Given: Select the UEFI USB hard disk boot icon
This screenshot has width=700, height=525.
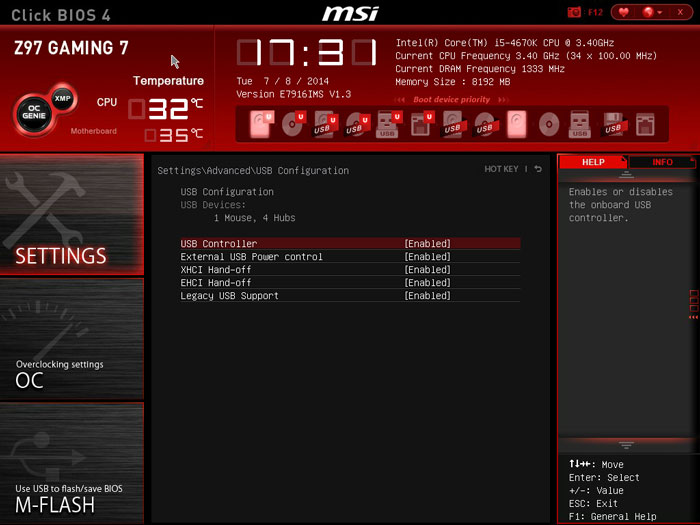Looking at the screenshot, I should [x=325, y=124].
